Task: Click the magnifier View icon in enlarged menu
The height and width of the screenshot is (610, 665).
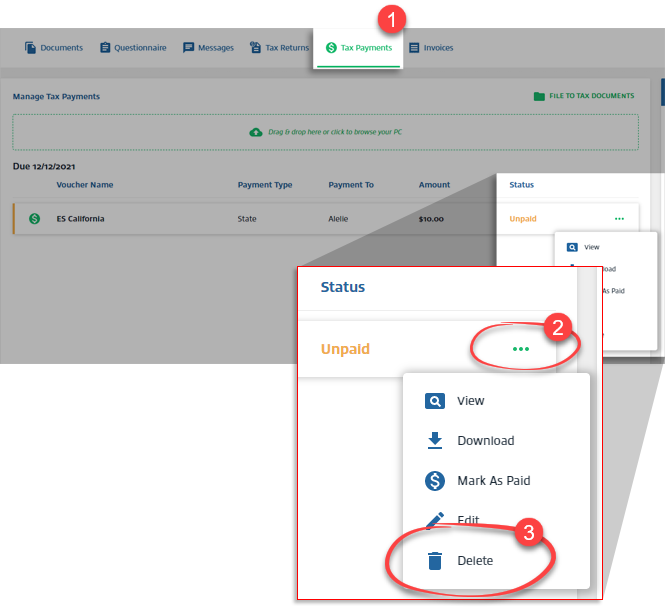Action: pos(435,401)
